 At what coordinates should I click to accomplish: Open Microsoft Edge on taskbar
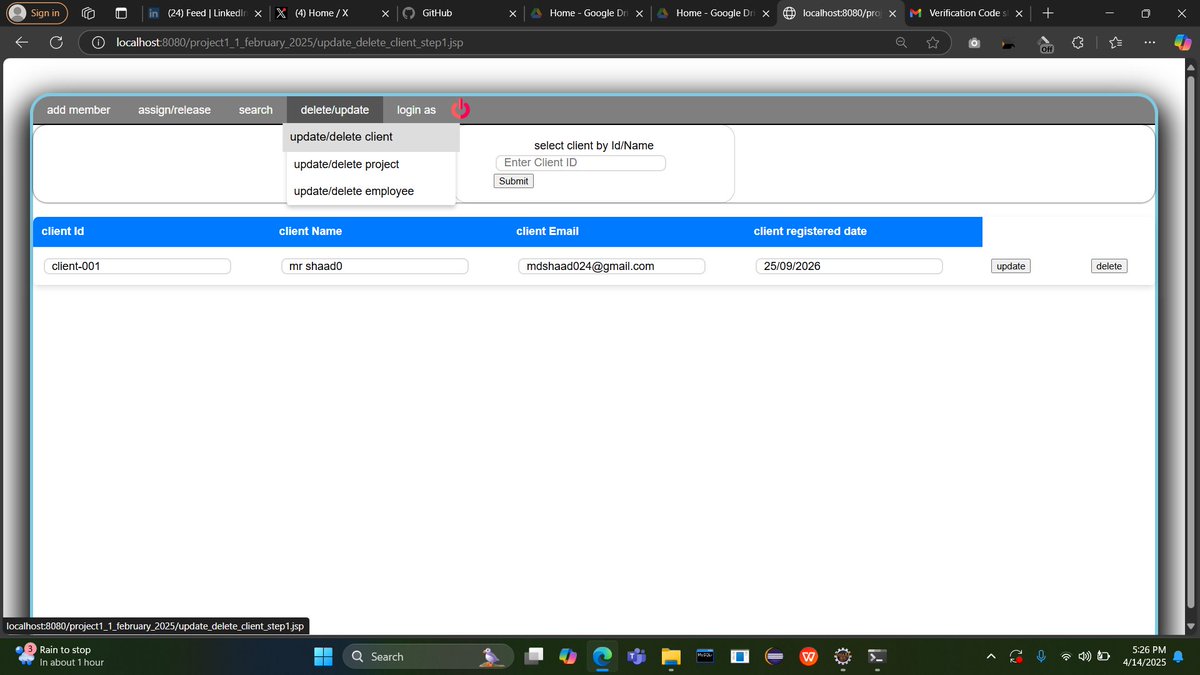click(602, 656)
